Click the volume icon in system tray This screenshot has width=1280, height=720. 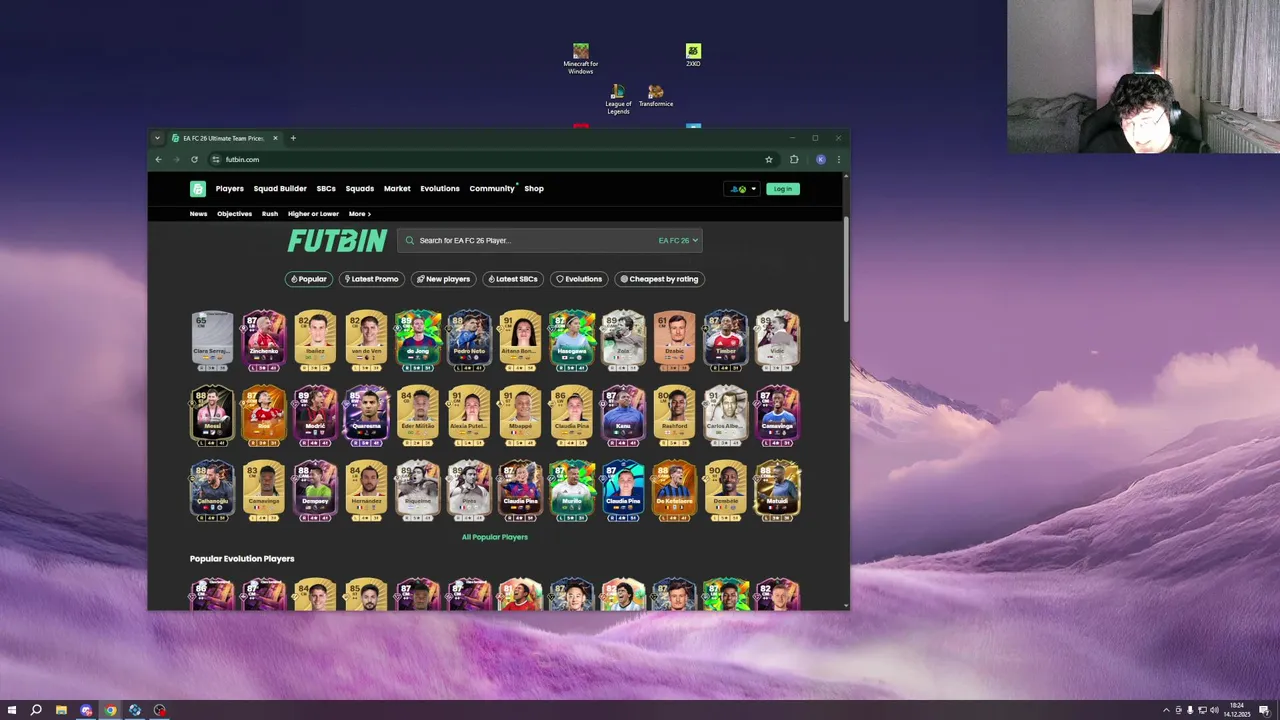tap(1214, 710)
